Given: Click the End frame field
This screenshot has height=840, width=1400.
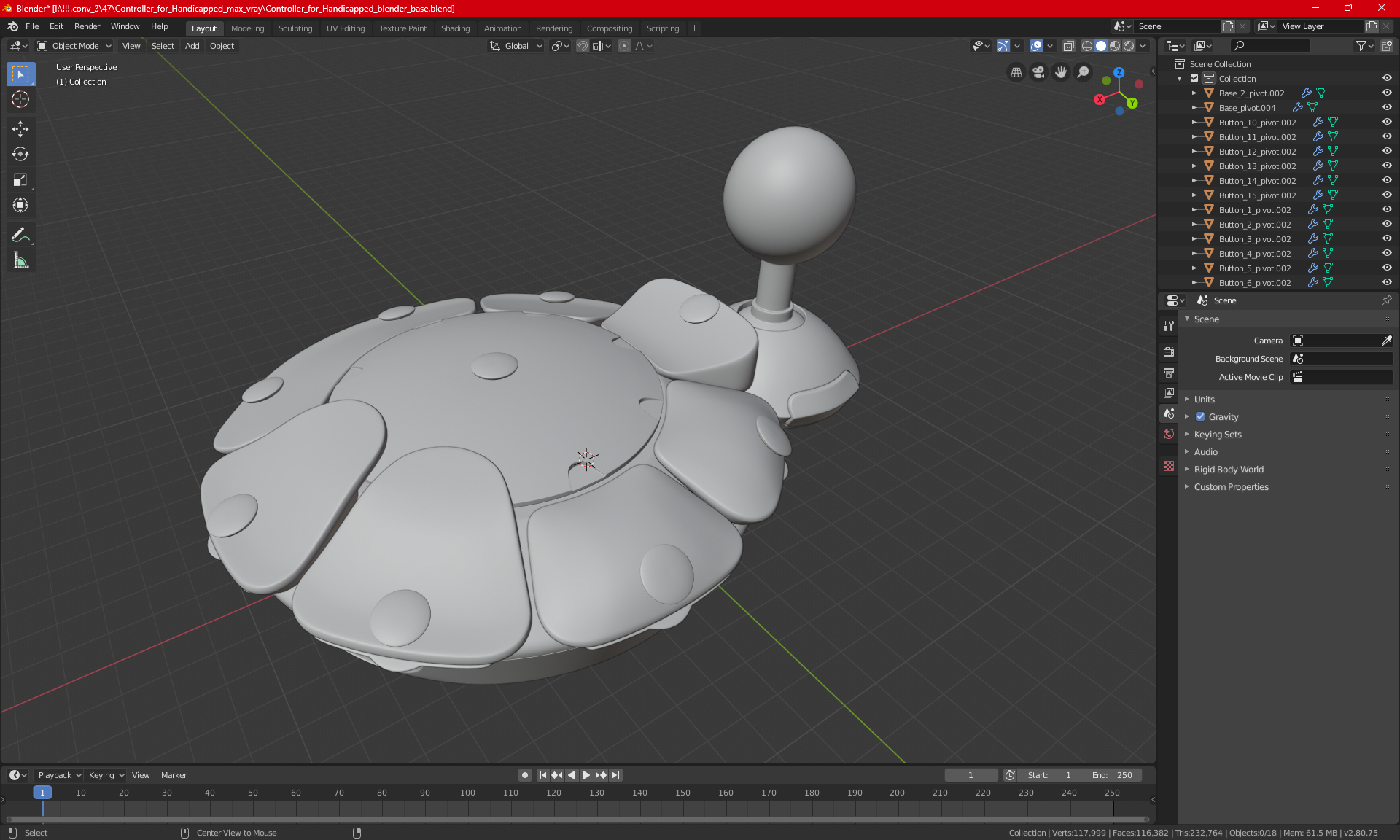Looking at the screenshot, I should [x=1112, y=775].
